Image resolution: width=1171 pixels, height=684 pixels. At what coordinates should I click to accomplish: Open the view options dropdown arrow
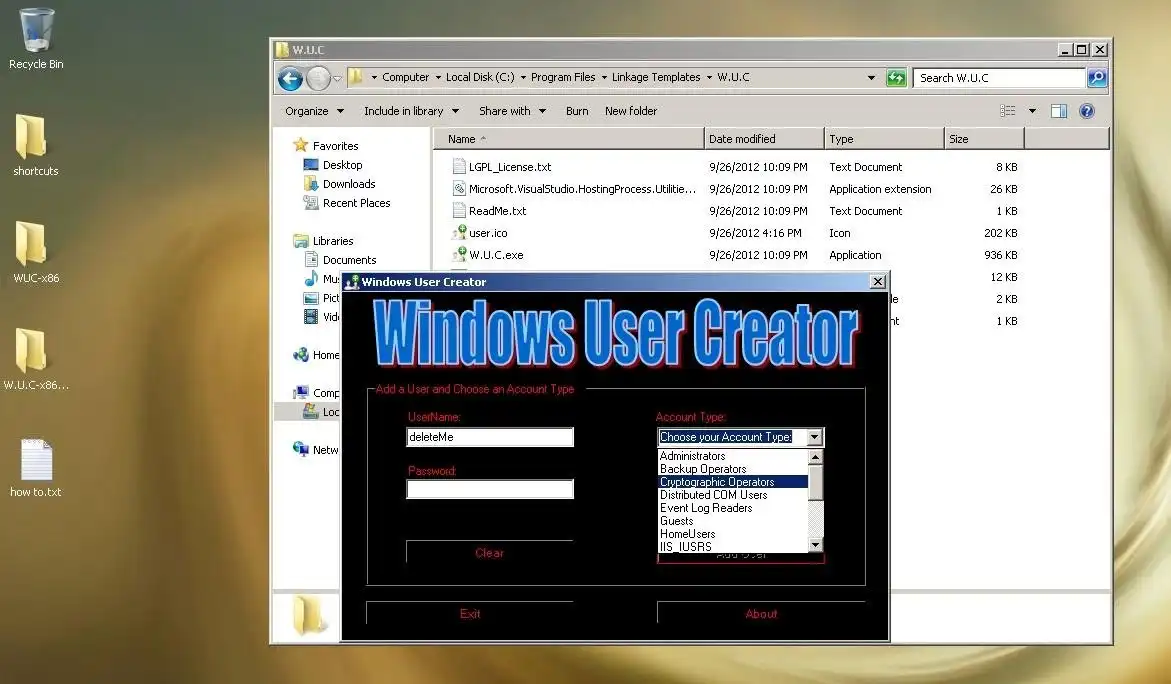(x=1032, y=111)
